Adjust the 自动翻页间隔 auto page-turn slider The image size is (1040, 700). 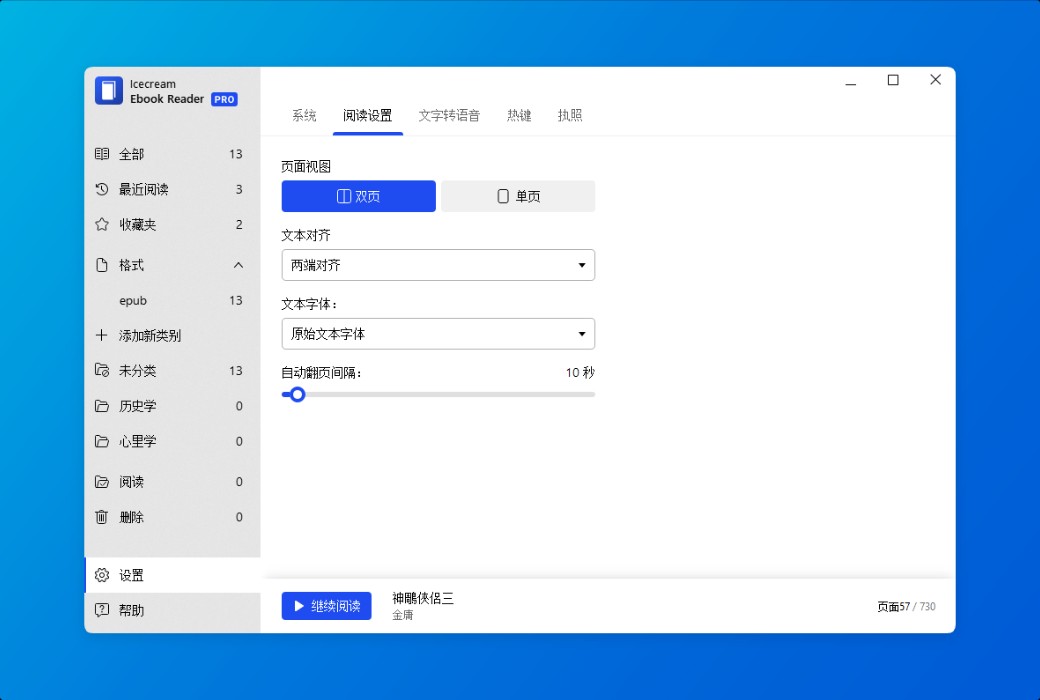[296, 394]
